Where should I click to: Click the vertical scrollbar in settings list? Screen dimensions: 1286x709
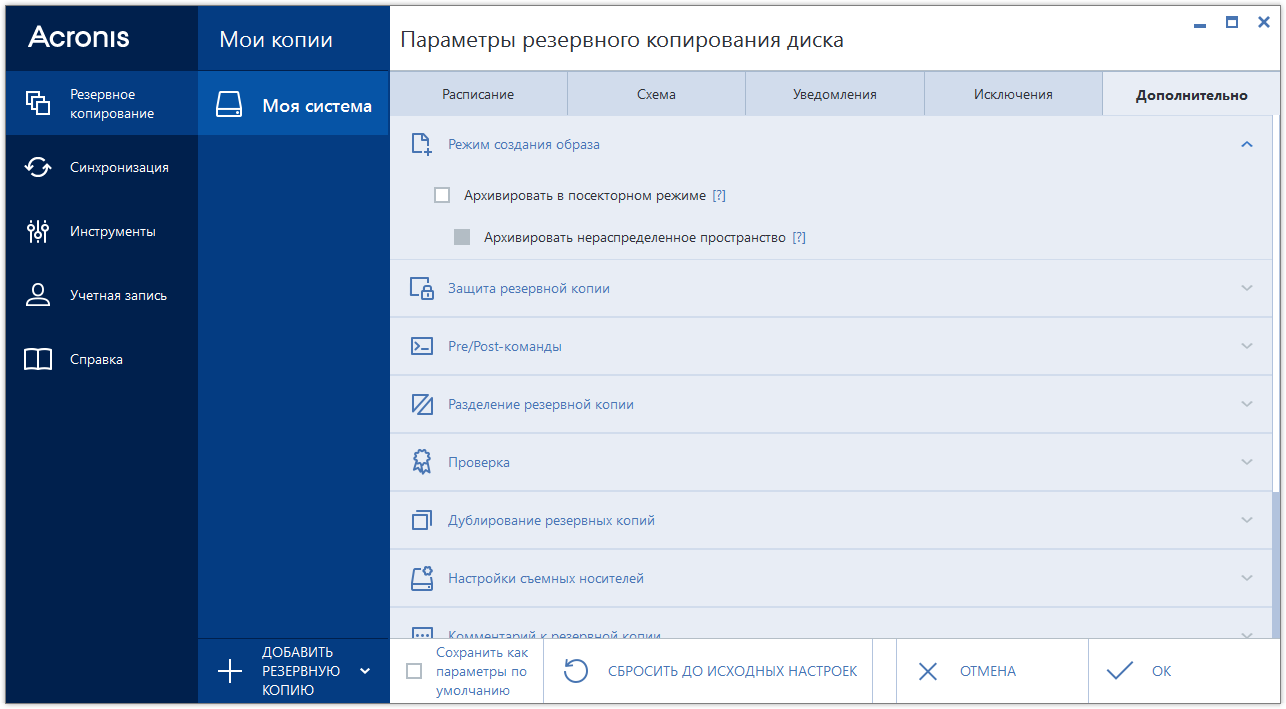click(x=1275, y=564)
